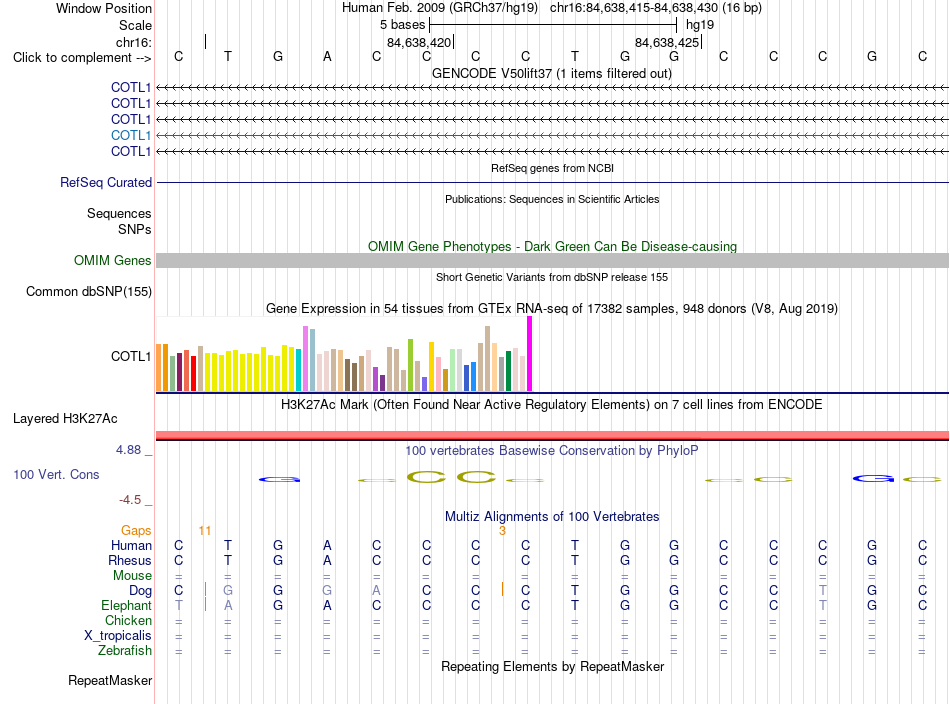Viewport: 950px width, 704px height.
Task: Click "Multiz Alignments of 100 Vertebrates" title
Action: pos(552,517)
